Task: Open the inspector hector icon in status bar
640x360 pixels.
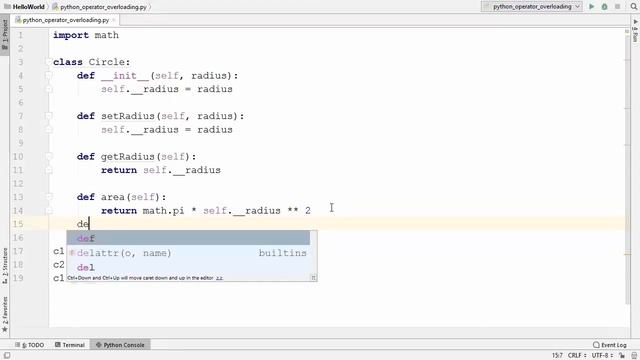Action: [x=634, y=356]
